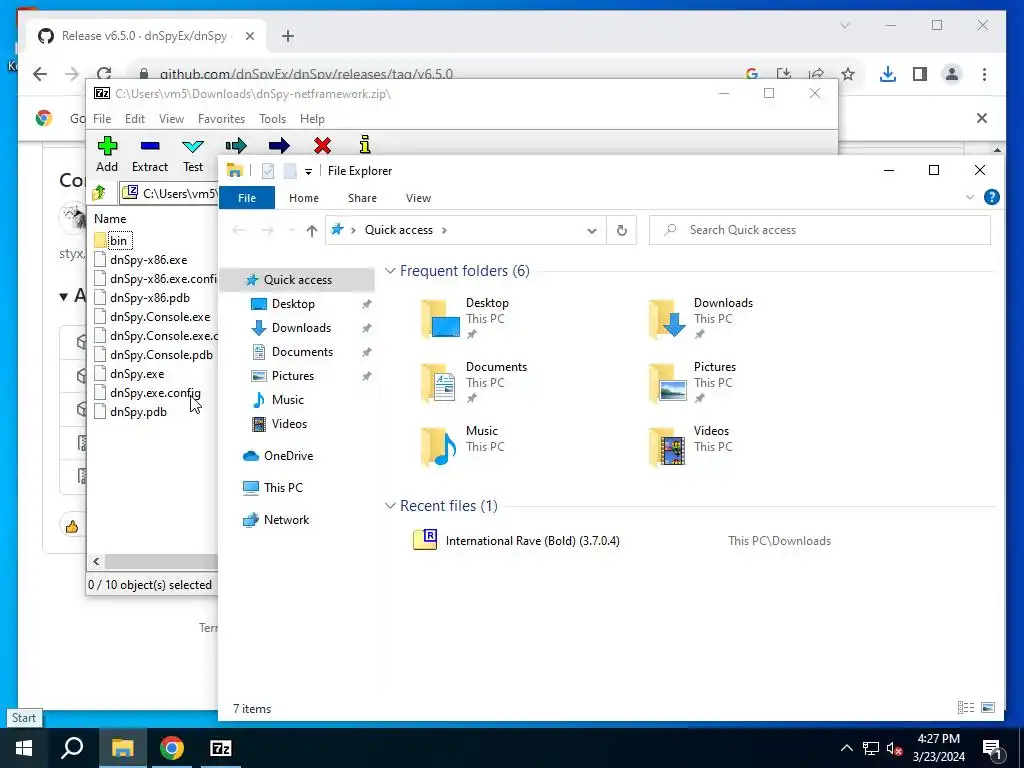Open Windows Start button on taskbar
Image resolution: width=1024 pixels, height=768 pixels.
pos(24,748)
